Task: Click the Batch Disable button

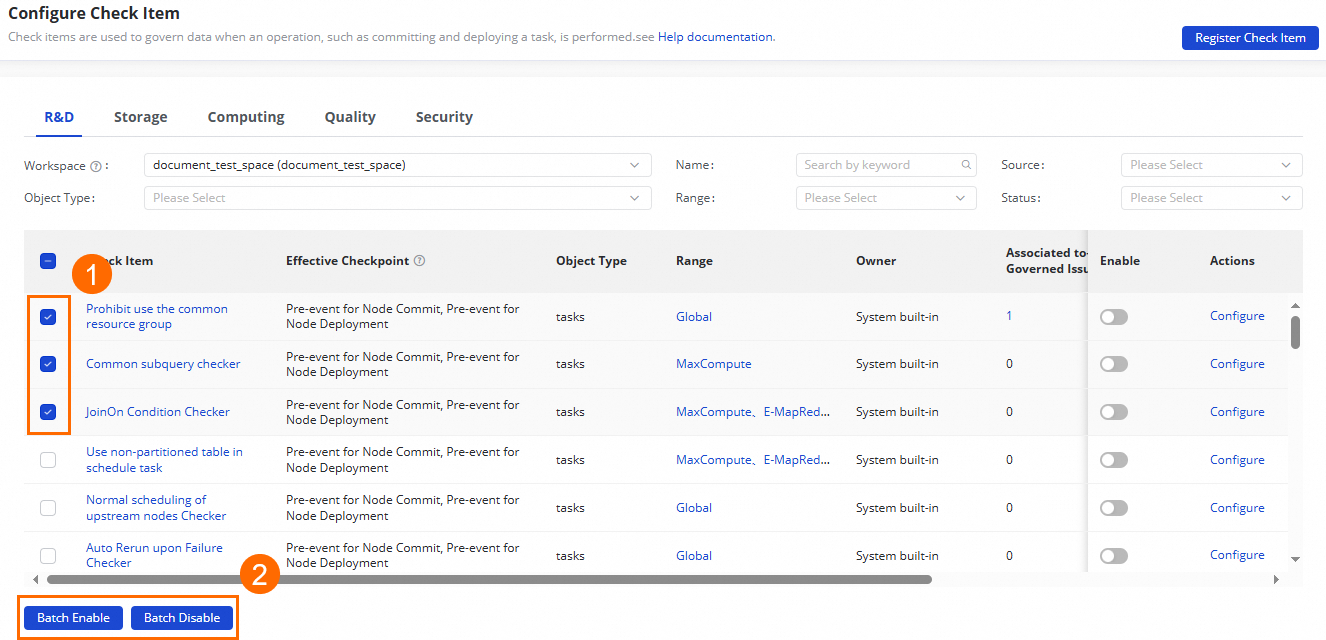Action: coord(182,618)
